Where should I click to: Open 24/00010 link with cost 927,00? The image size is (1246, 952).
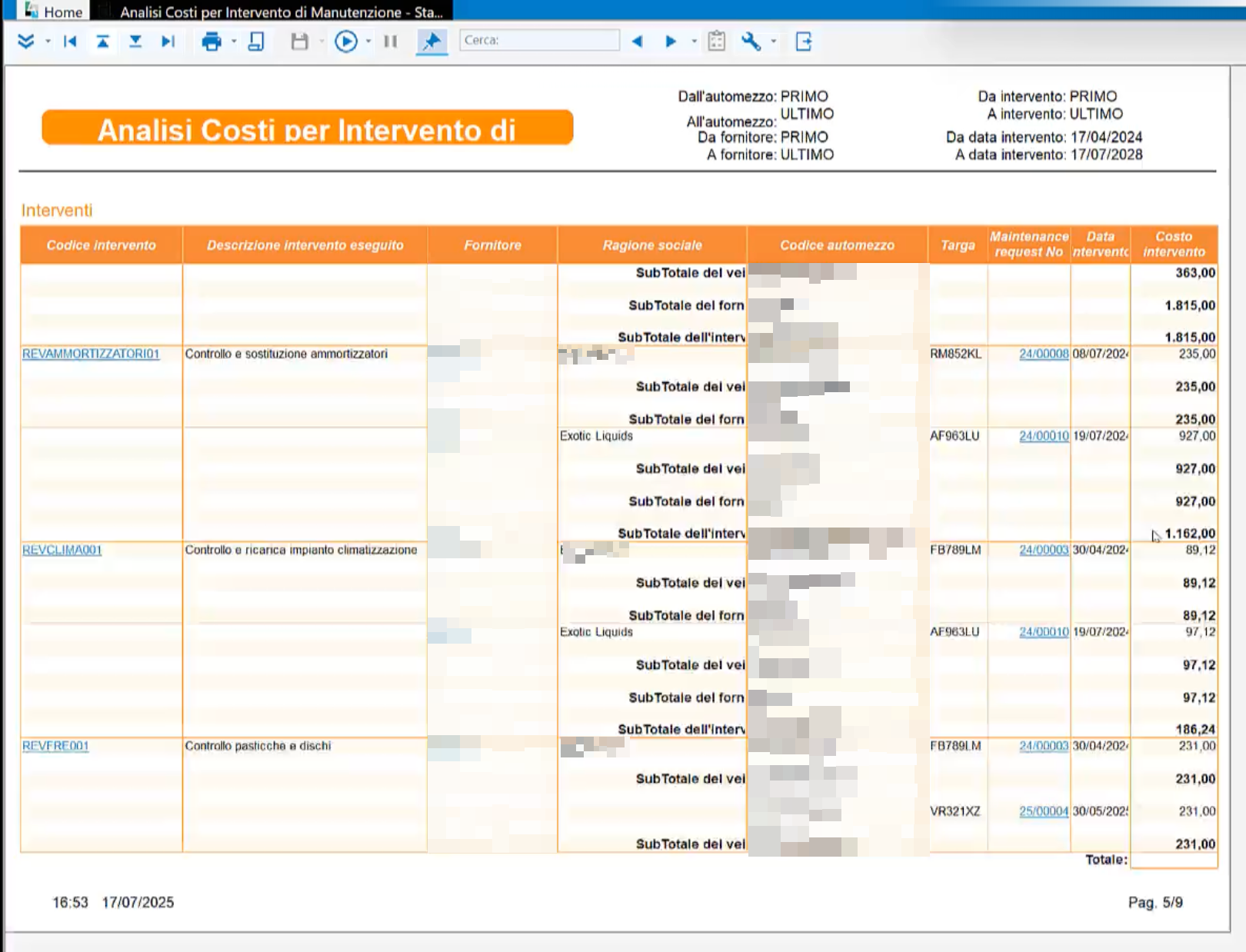click(1044, 436)
